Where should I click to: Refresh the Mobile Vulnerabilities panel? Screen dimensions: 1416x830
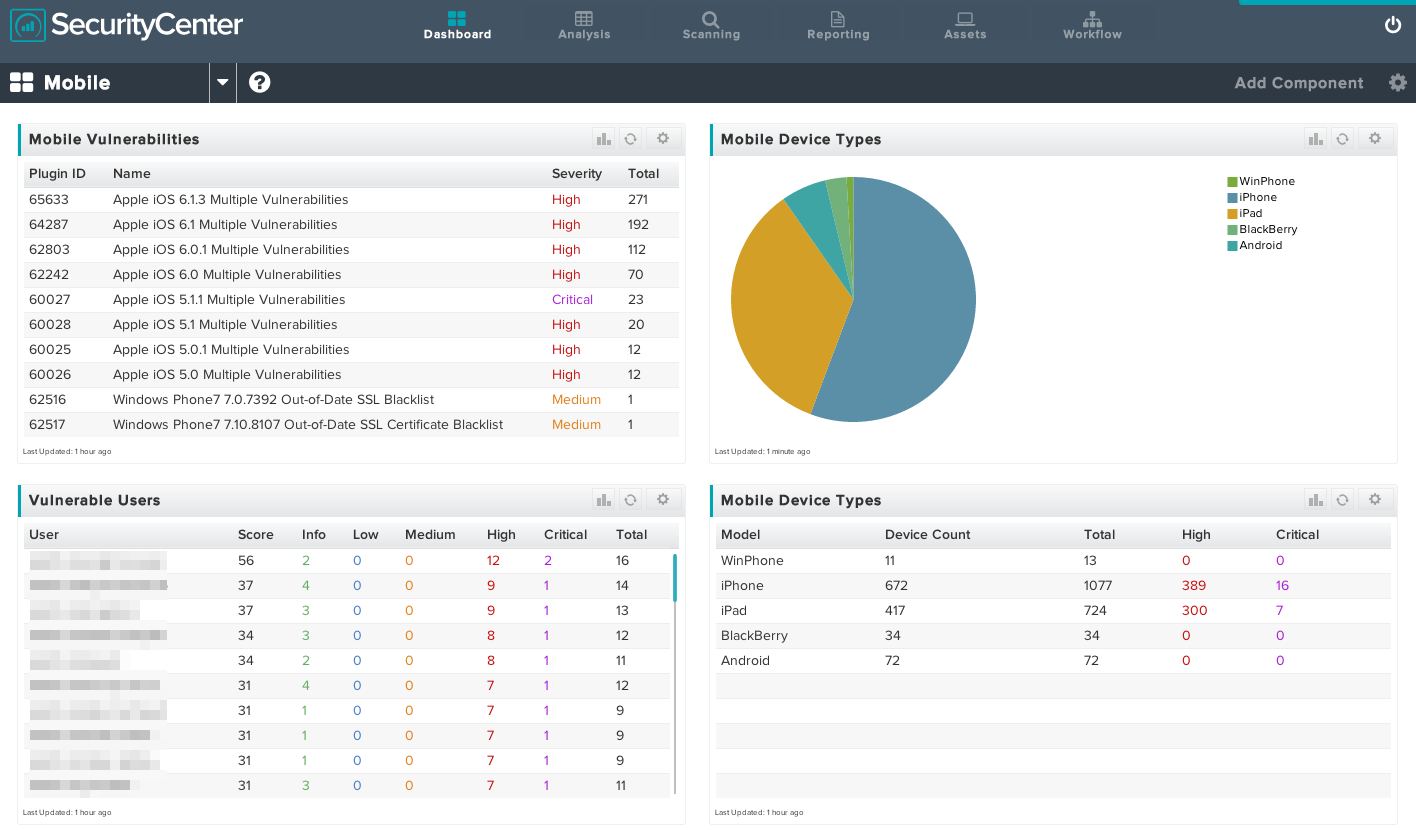630,139
